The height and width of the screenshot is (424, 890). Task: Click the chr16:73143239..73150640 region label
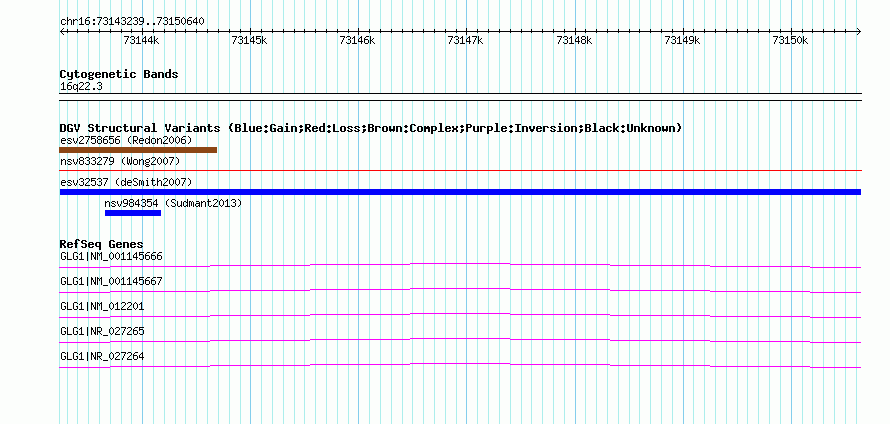click(x=132, y=22)
